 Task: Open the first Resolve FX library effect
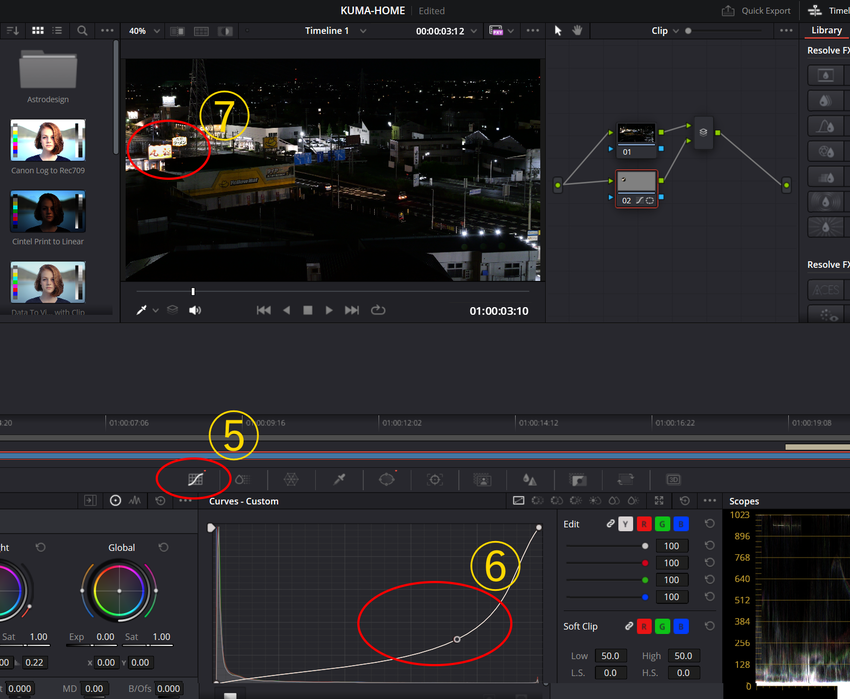pos(826,75)
